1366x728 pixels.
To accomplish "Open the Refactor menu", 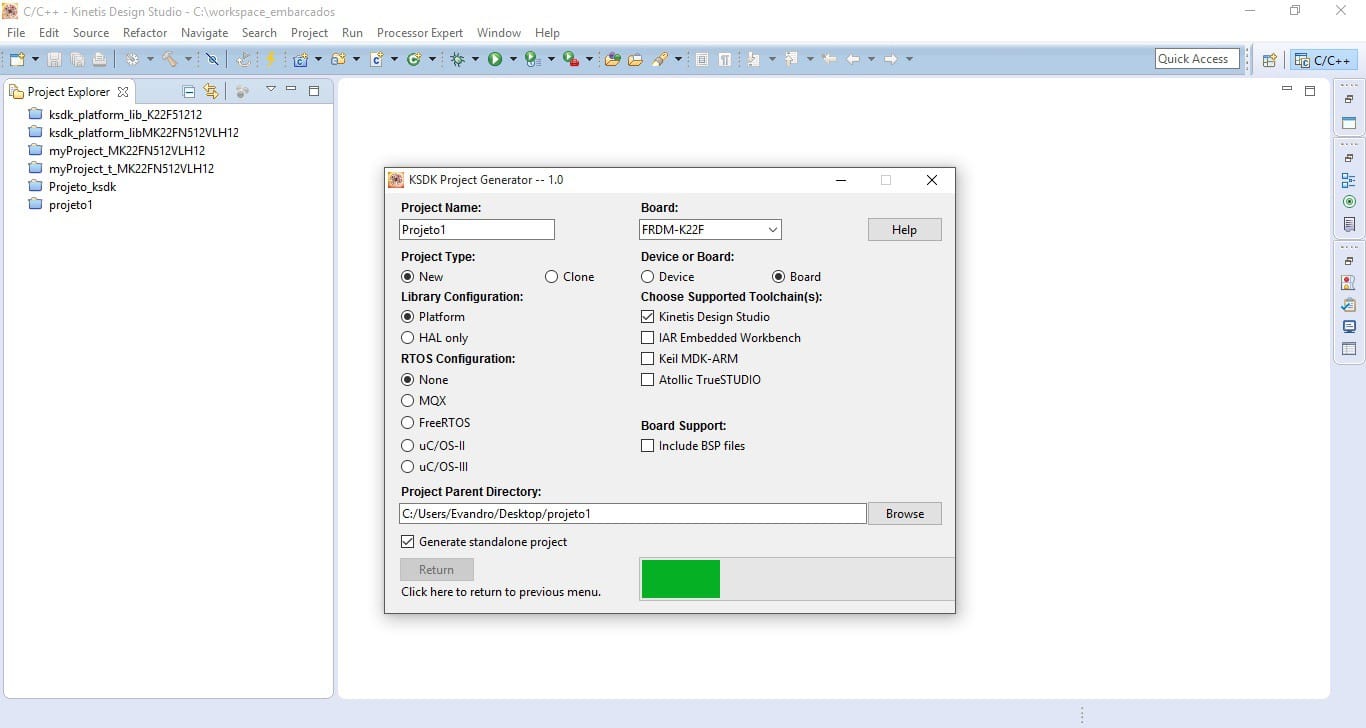I will click(x=145, y=33).
